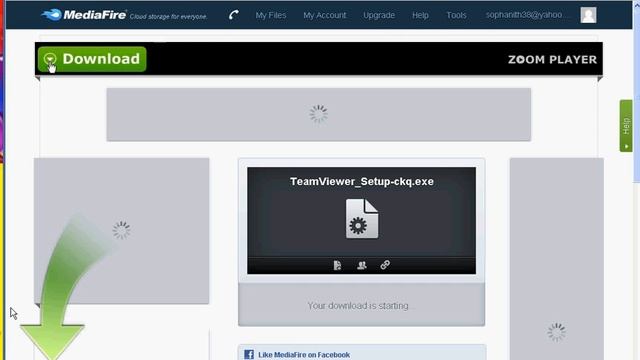640x360 pixels.
Task: Click the share with people icon
Action: click(x=362, y=265)
